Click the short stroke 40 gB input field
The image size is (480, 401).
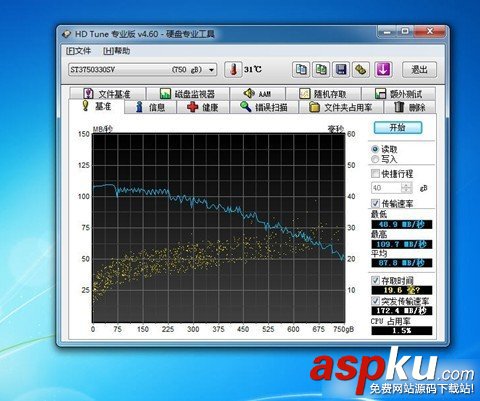coord(386,188)
